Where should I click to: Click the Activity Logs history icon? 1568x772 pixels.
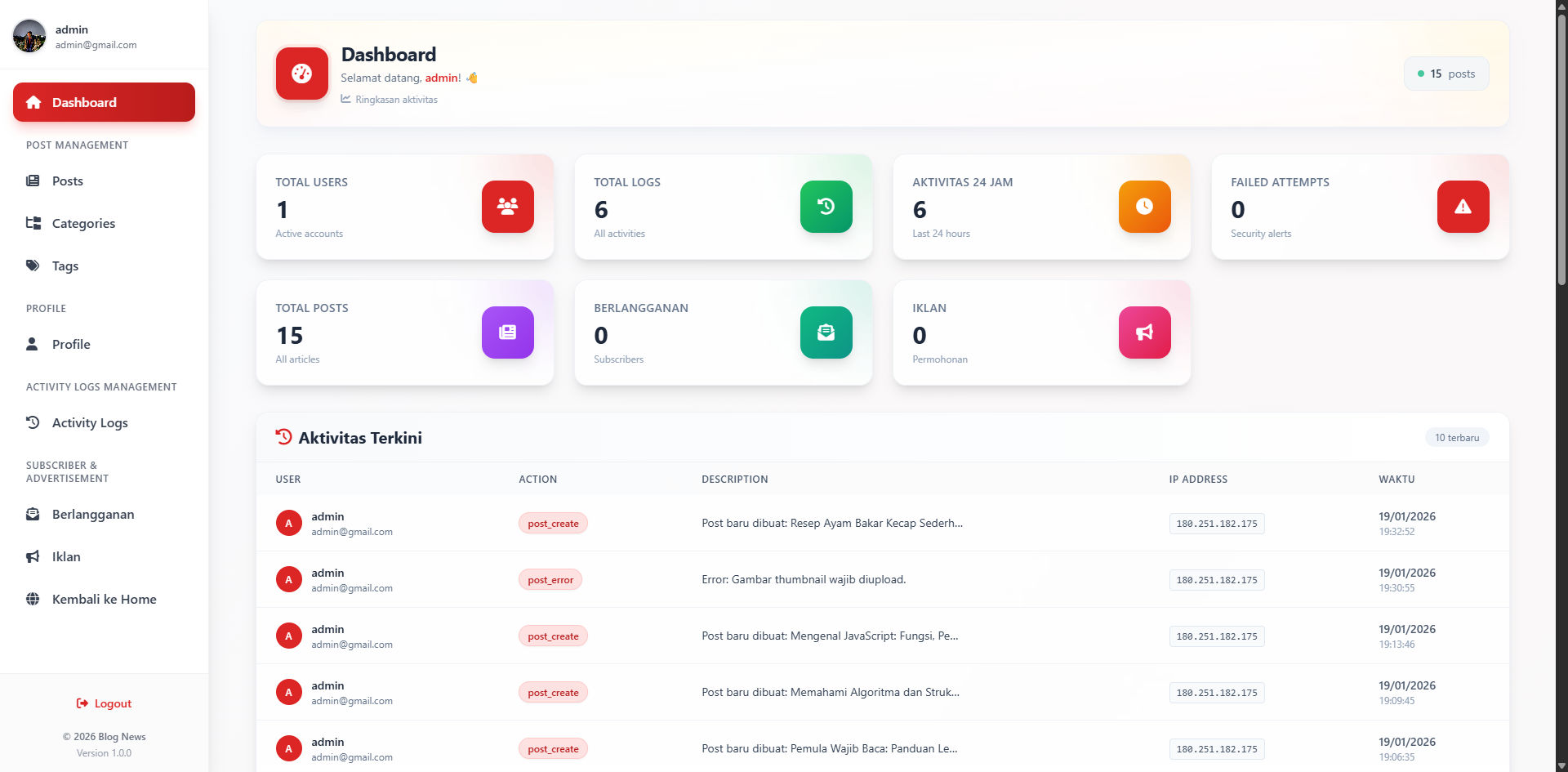(x=33, y=422)
